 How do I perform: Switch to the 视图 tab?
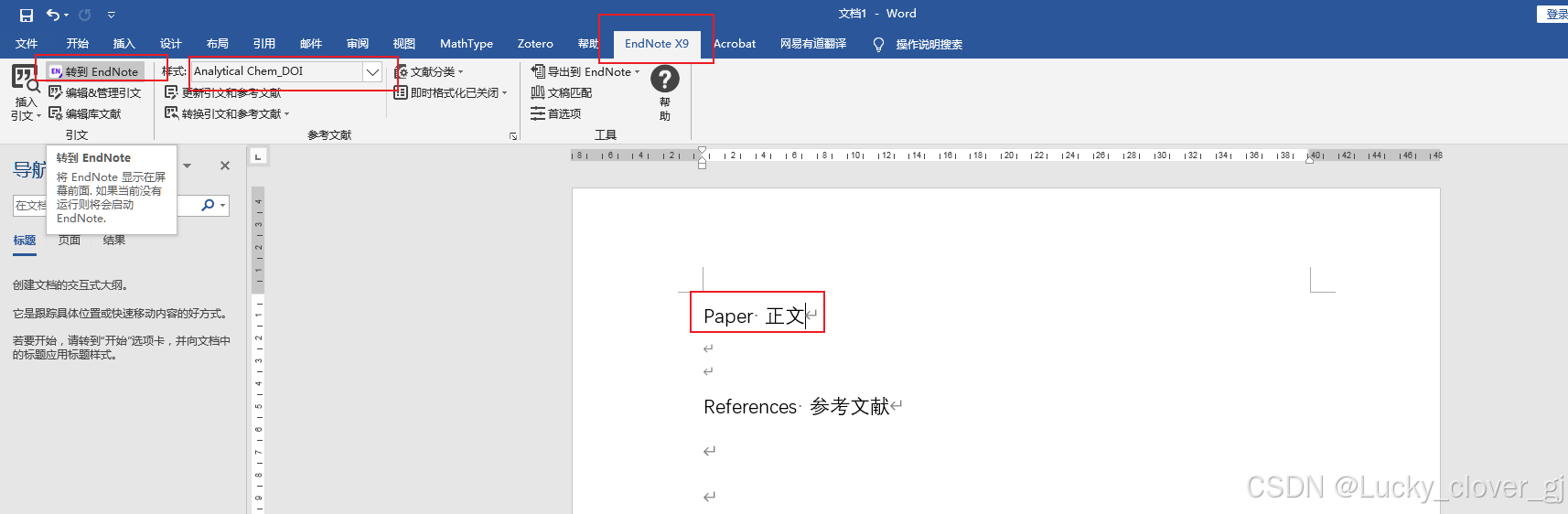pyautogui.click(x=403, y=44)
